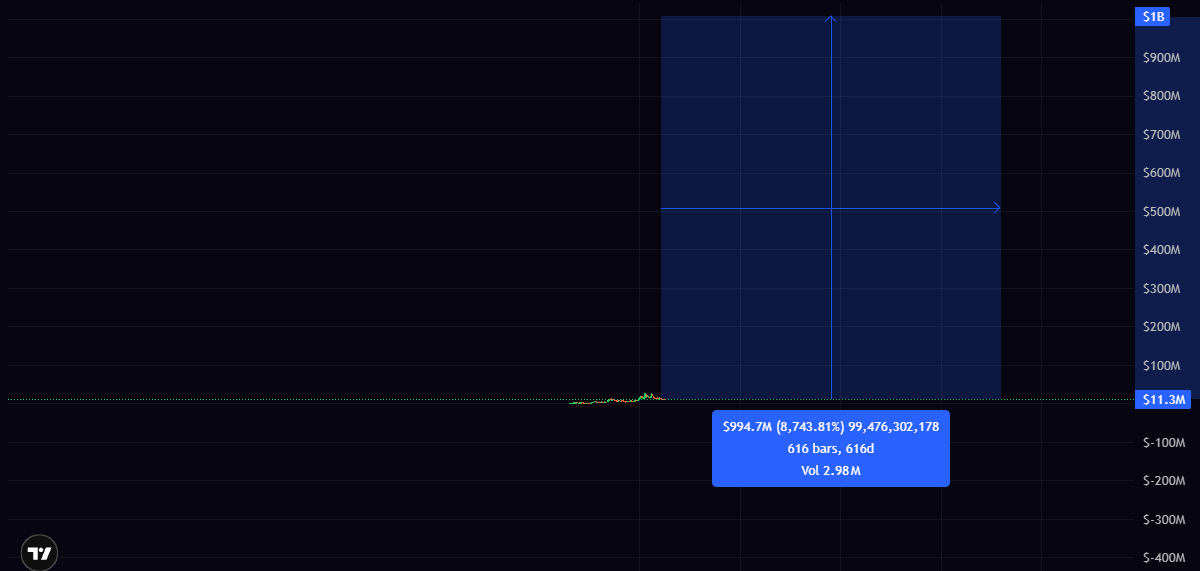The image size is (1200, 571).
Task: Select the $-400M label on the price axis
Action: 1164,558
